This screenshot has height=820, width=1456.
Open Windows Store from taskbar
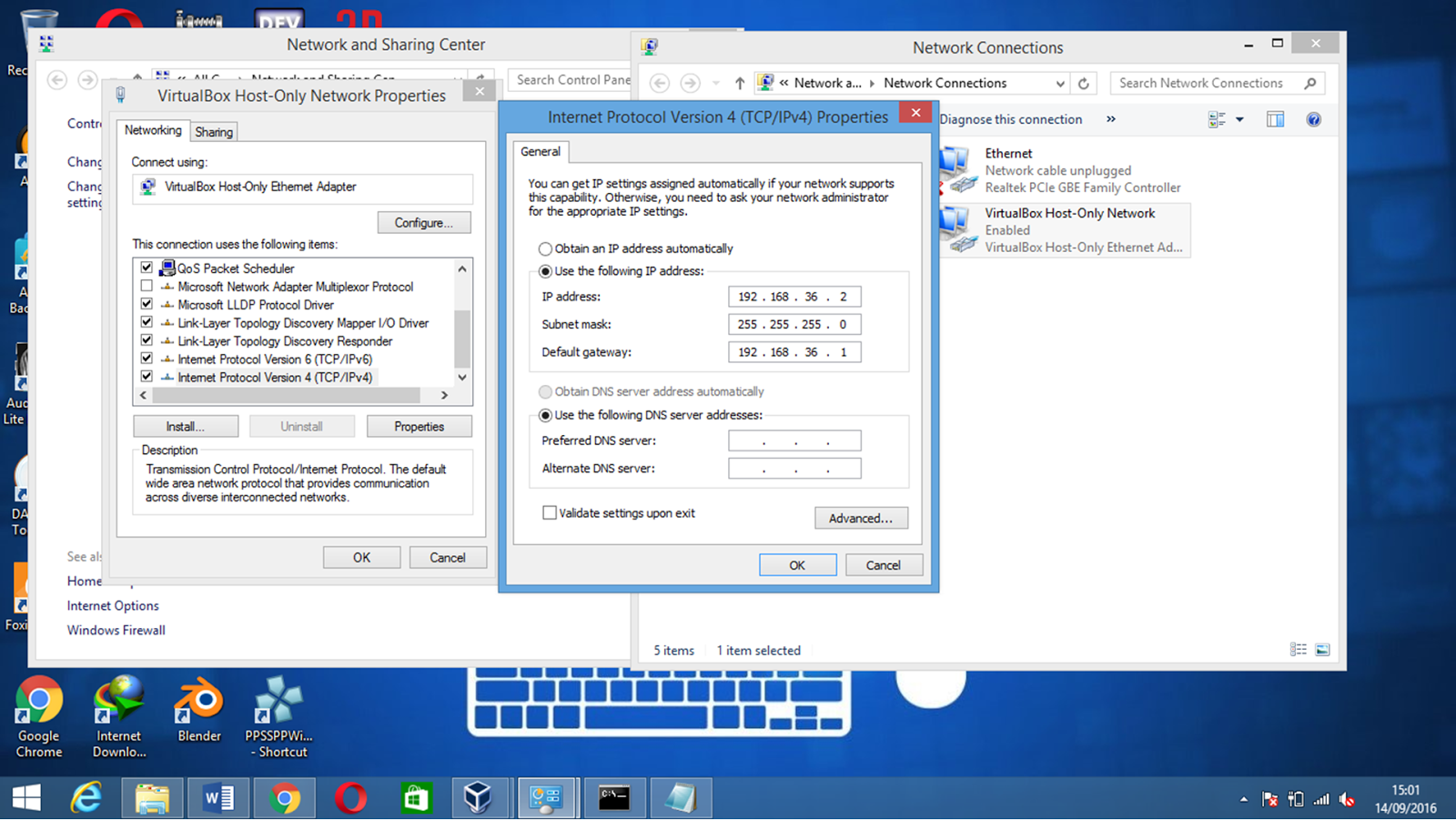(417, 798)
